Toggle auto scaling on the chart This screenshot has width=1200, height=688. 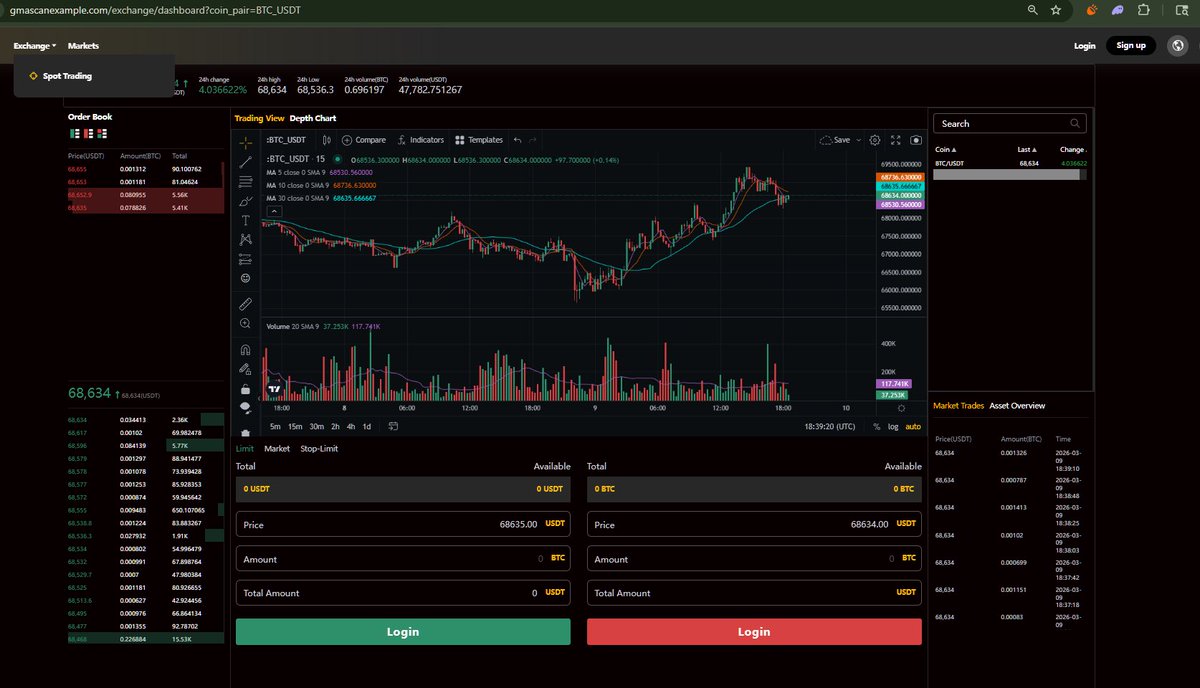point(913,425)
